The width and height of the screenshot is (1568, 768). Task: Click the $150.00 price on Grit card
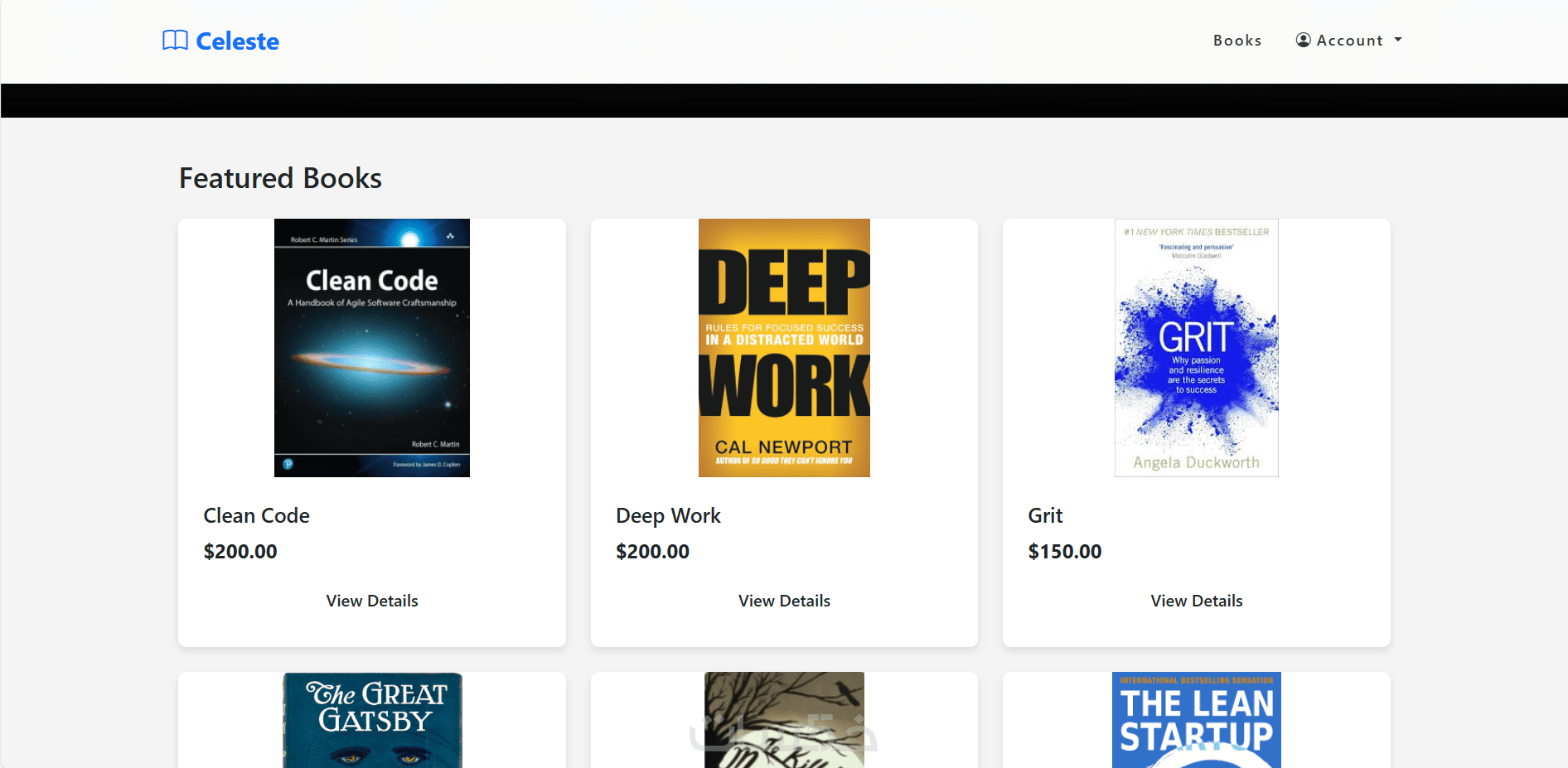click(x=1065, y=552)
